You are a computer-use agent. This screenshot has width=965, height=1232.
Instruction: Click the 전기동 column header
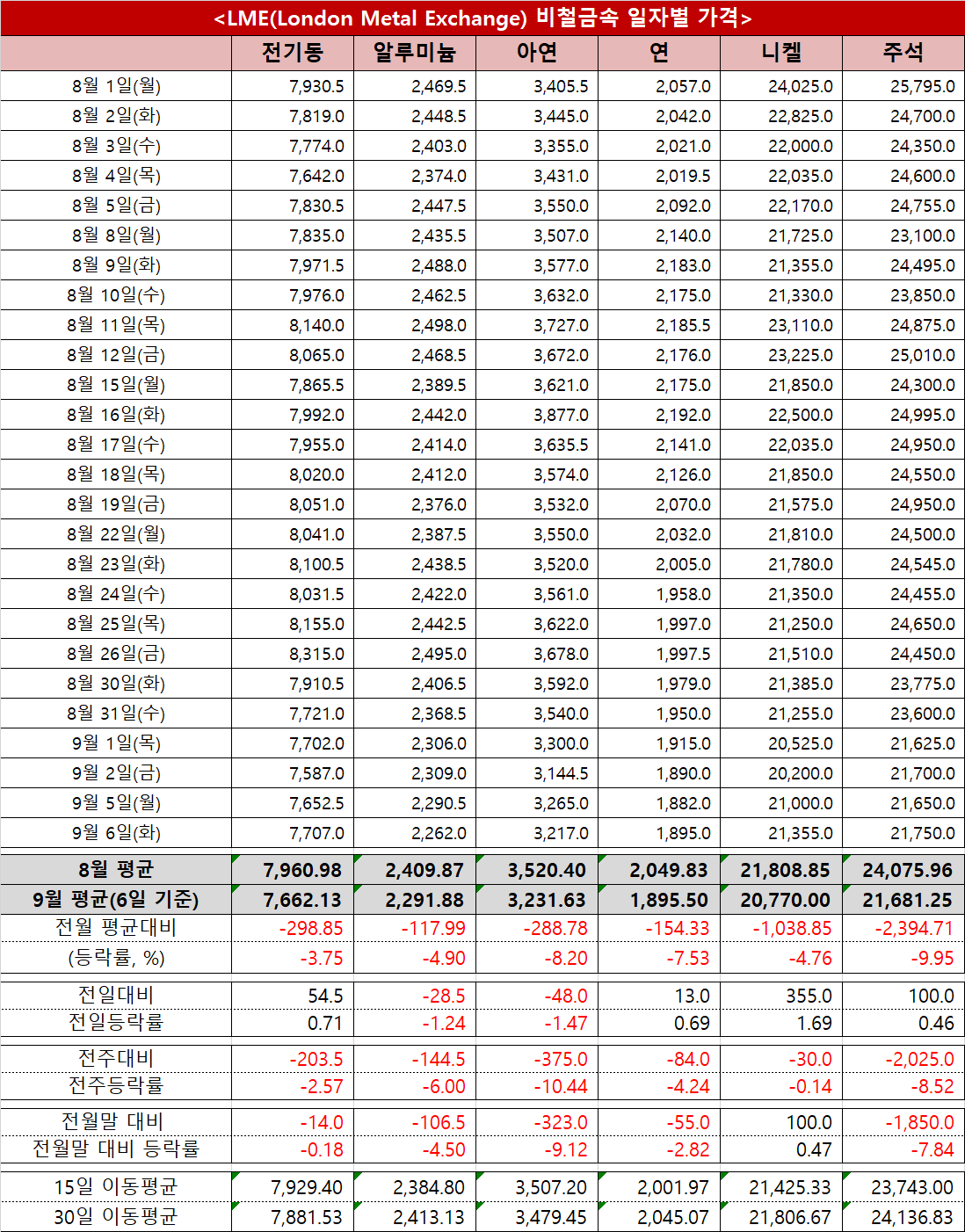(292, 53)
